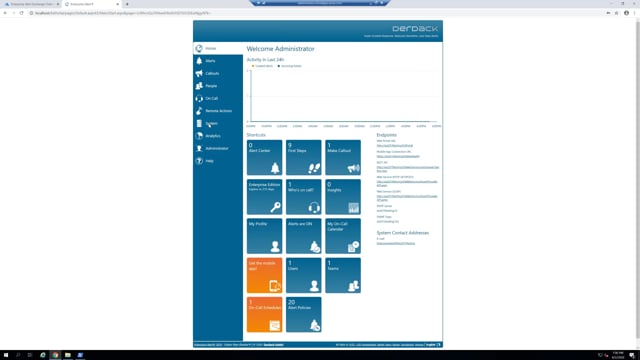Click the browser address bar
The height and width of the screenshot is (360, 640).
314,13
